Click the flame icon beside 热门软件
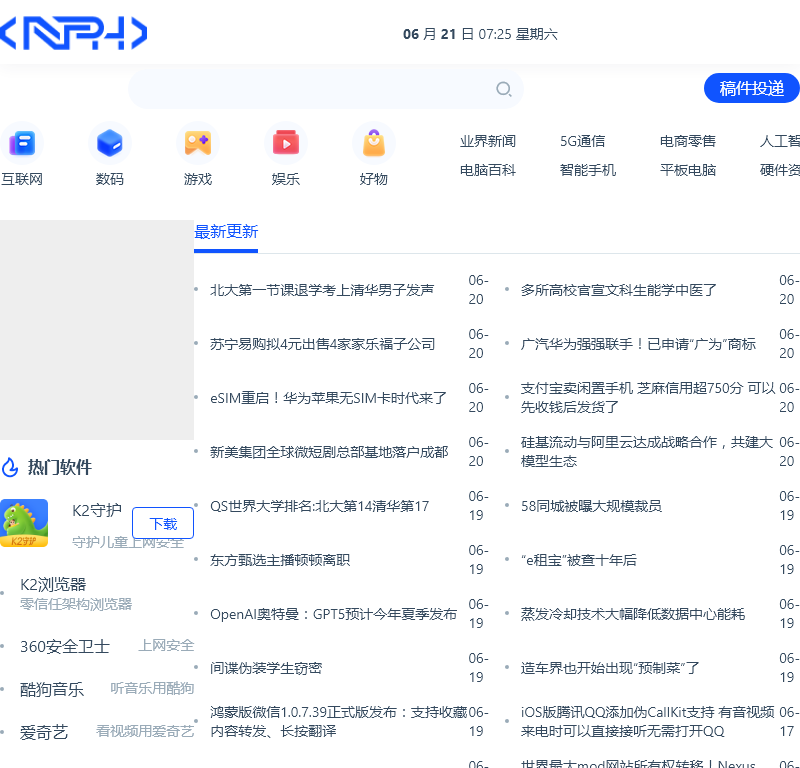This screenshot has height=768, width=800. [10, 467]
